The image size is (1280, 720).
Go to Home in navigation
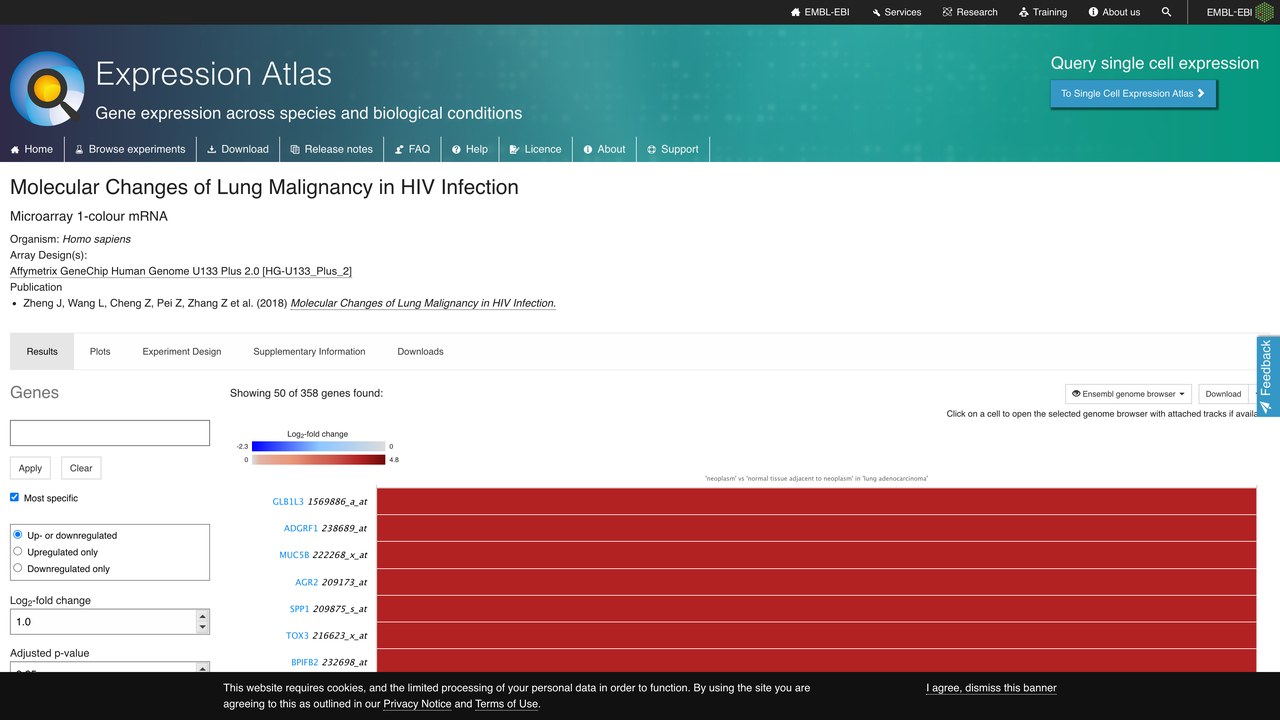(32, 149)
